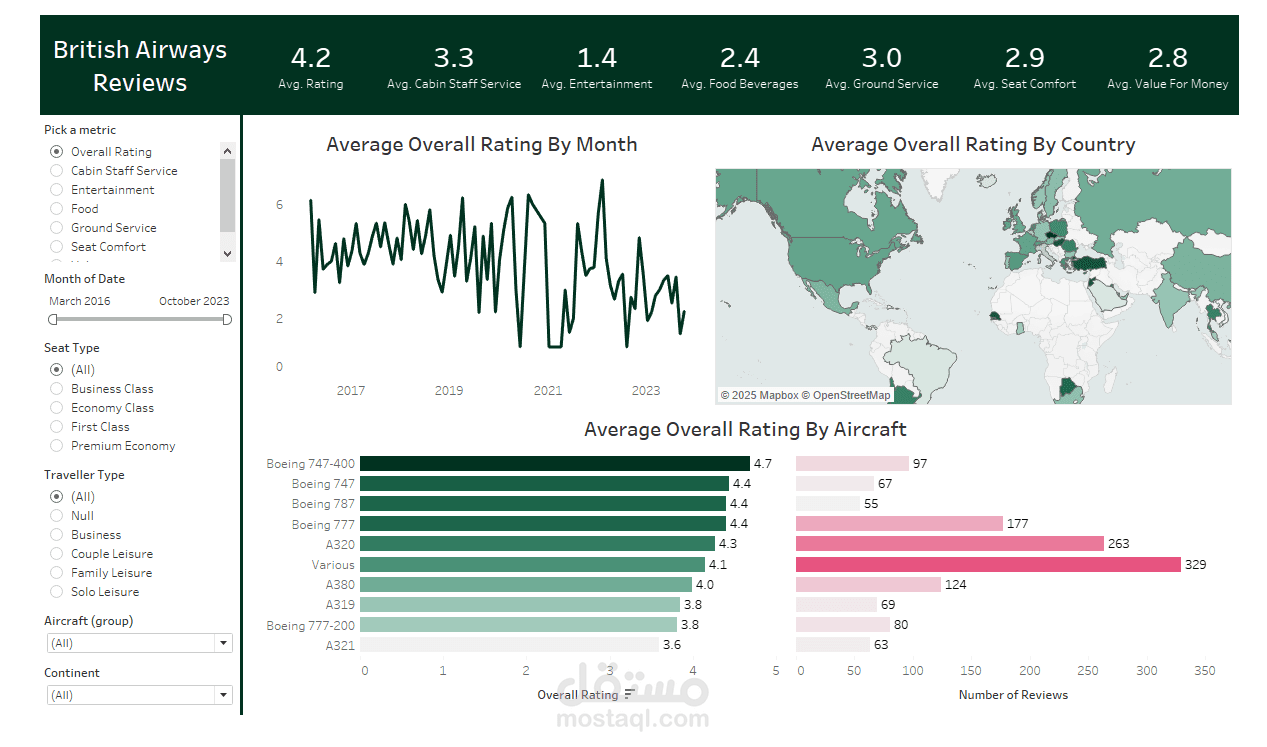
Task: Select Seat Comfort metric
Action: (56, 247)
